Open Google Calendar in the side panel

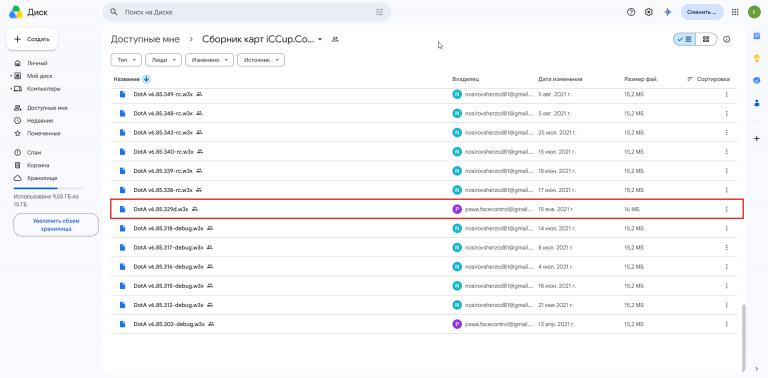pyautogui.click(x=757, y=36)
